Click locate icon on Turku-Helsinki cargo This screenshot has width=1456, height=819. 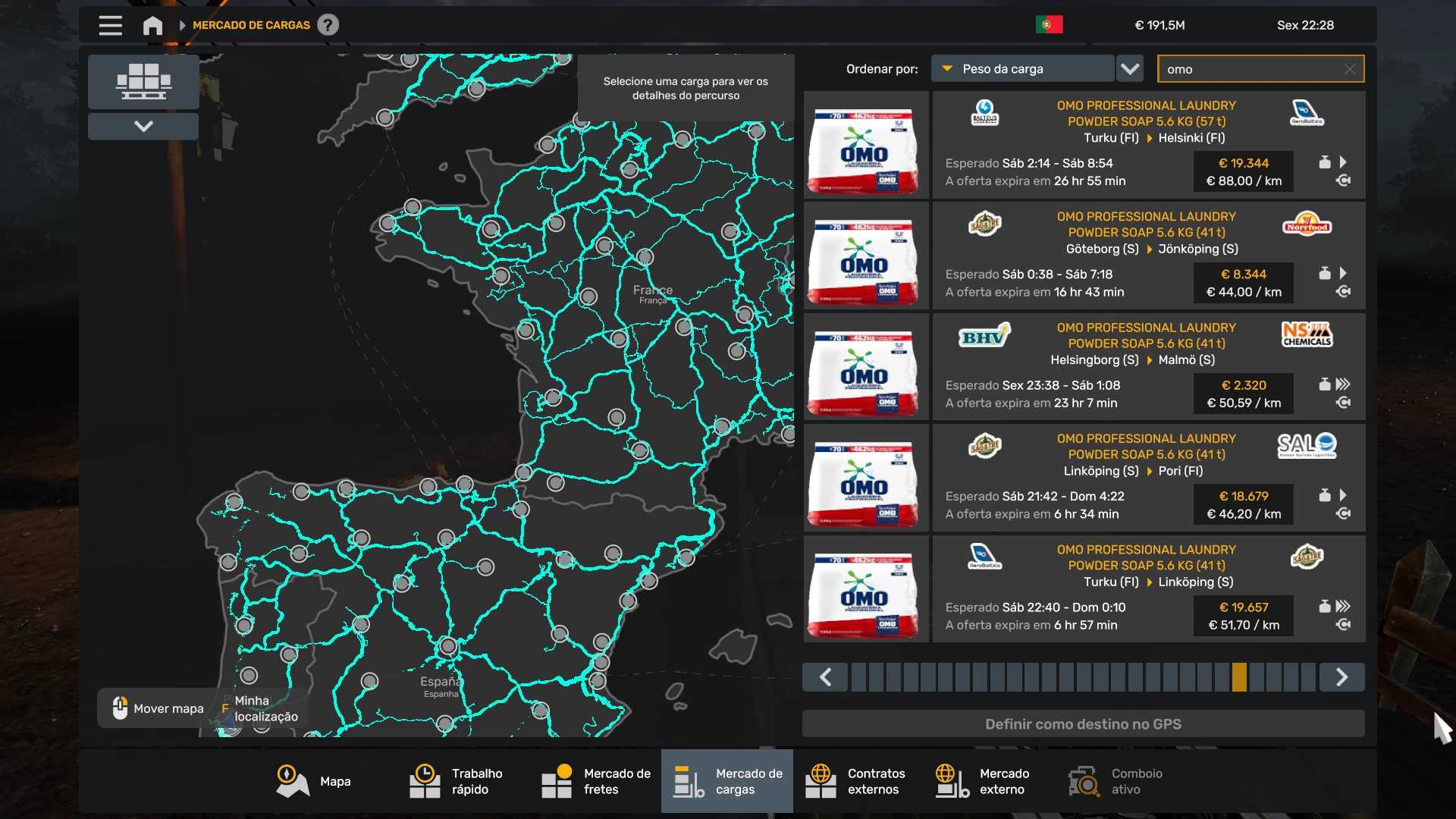[x=1343, y=181]
